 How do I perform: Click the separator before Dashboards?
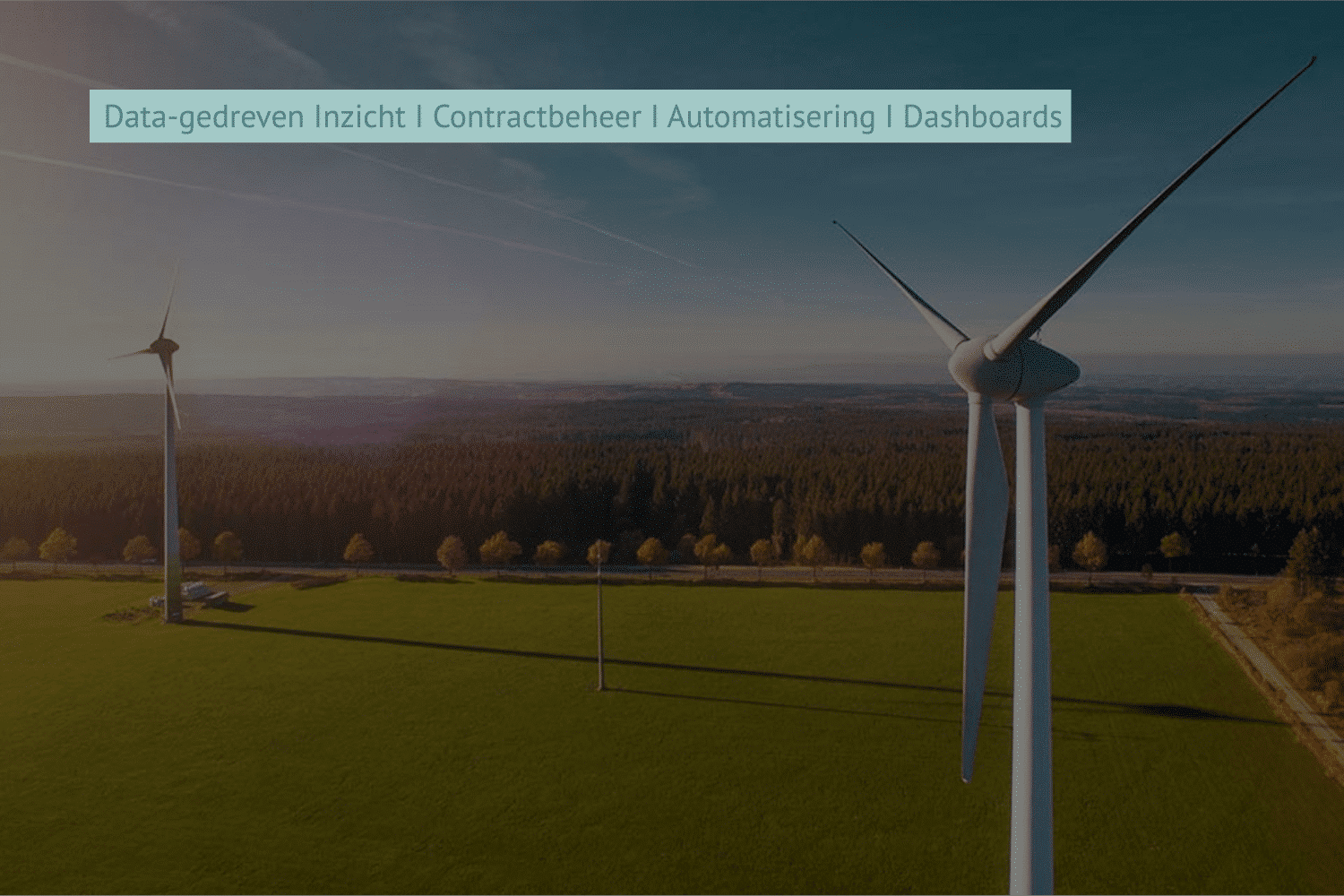[x=889, y=116]
